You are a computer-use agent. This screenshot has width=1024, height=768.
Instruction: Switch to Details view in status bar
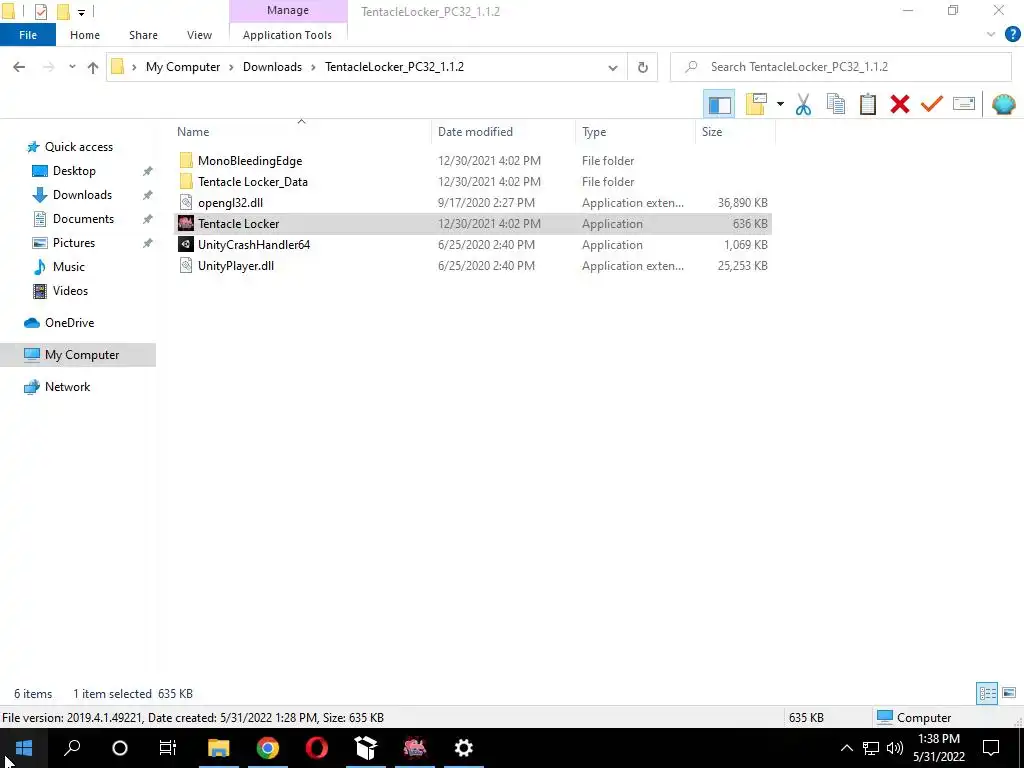(x=987, y=693)
